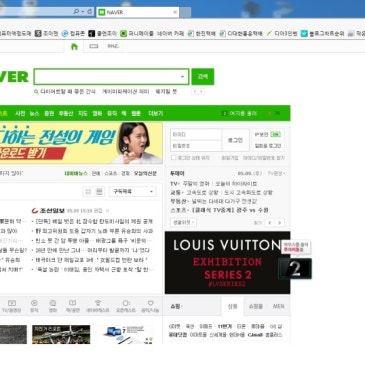The width and height of the screenshot is (365, 365).
Task: Expand the search box autocomplete arrow
Action: pyautogui.click(x=182, y=77)
